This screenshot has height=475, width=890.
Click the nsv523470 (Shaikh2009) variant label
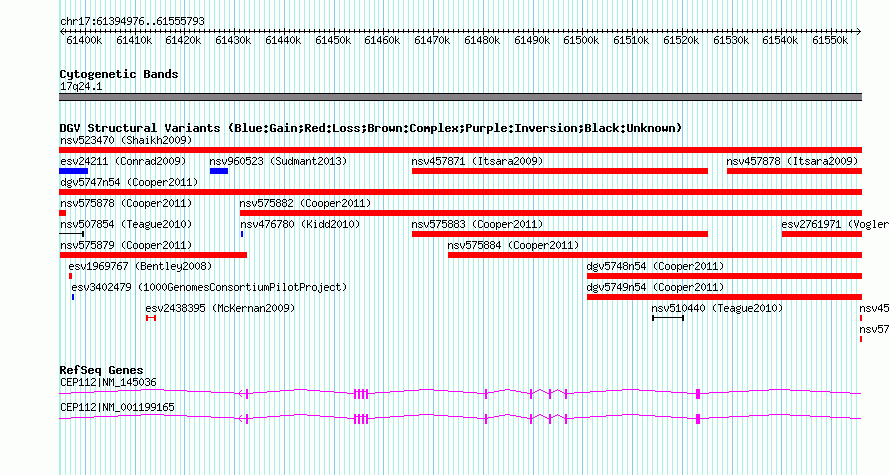click(126, 140)
